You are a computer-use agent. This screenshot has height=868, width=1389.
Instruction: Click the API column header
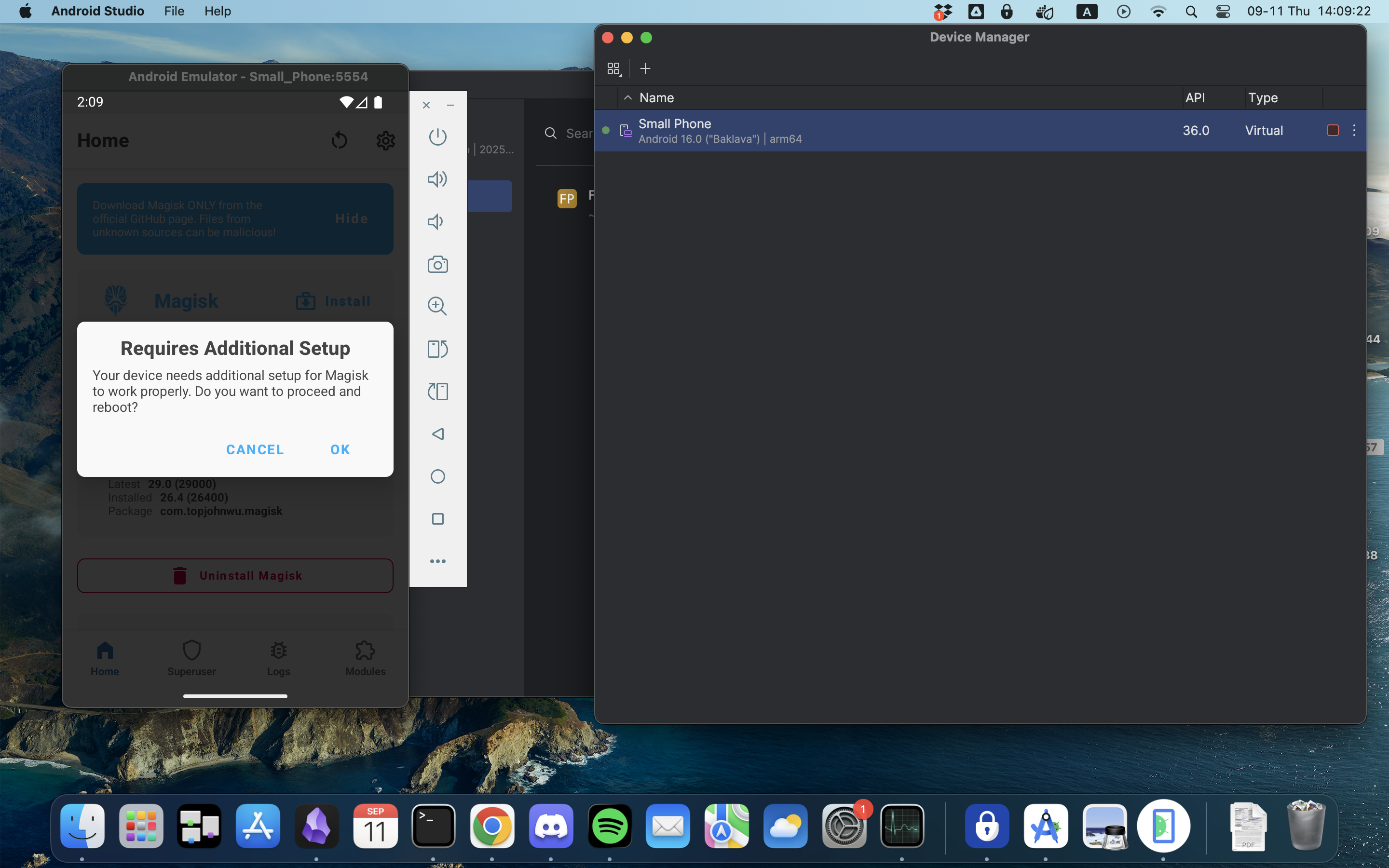1196,97
